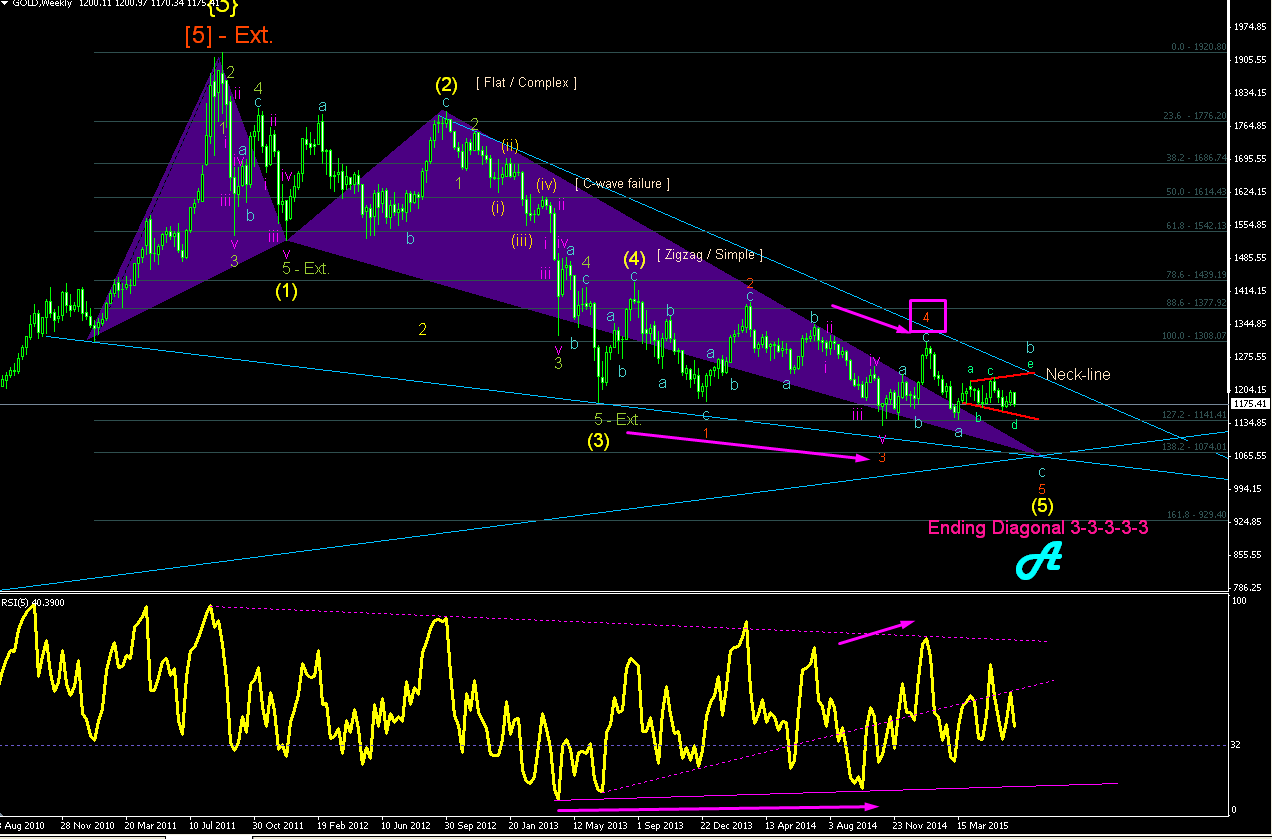1272x839 pixels.
Task: Select the current price tag 1175.41
Action: (x=1250, y=404)
